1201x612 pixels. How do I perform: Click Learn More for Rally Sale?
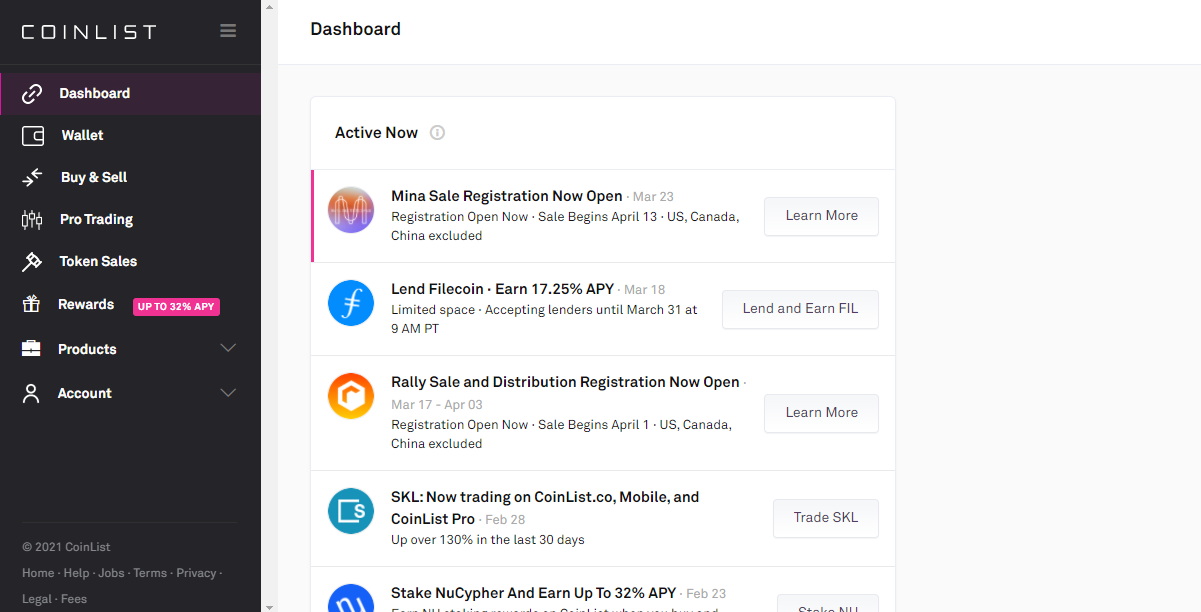[x=821, y=413]
